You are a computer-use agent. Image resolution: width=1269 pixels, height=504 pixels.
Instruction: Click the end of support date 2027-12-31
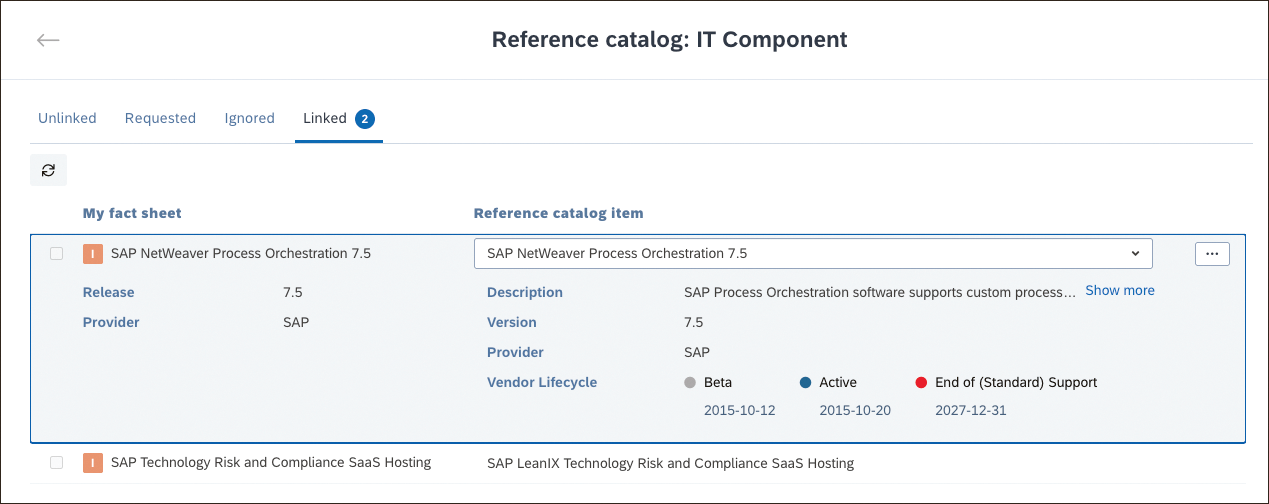pyautogui.click(x=971, y=411)
